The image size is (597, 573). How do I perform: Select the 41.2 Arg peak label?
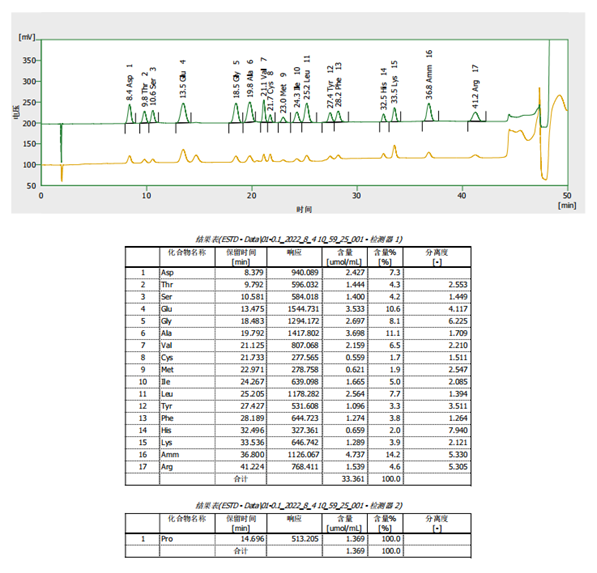475,87
